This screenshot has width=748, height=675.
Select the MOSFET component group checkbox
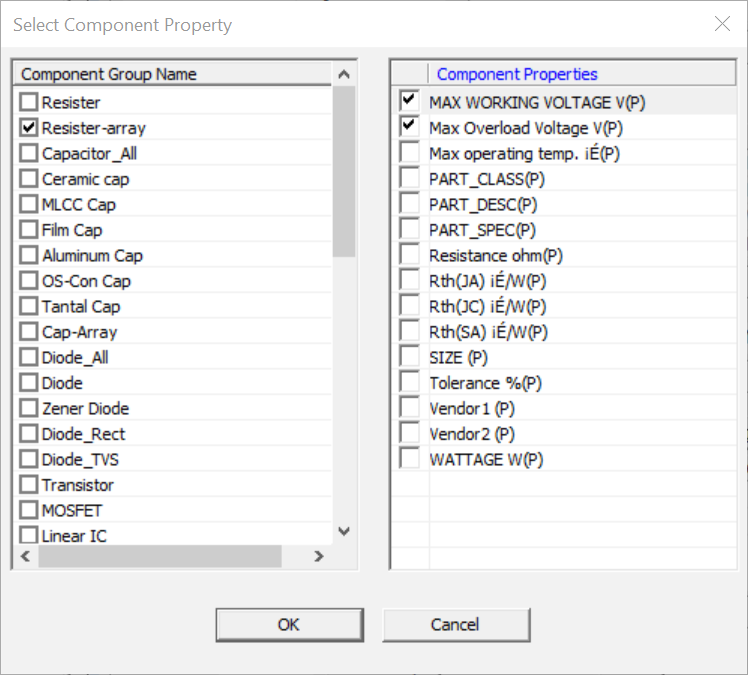tap(29, 510)
